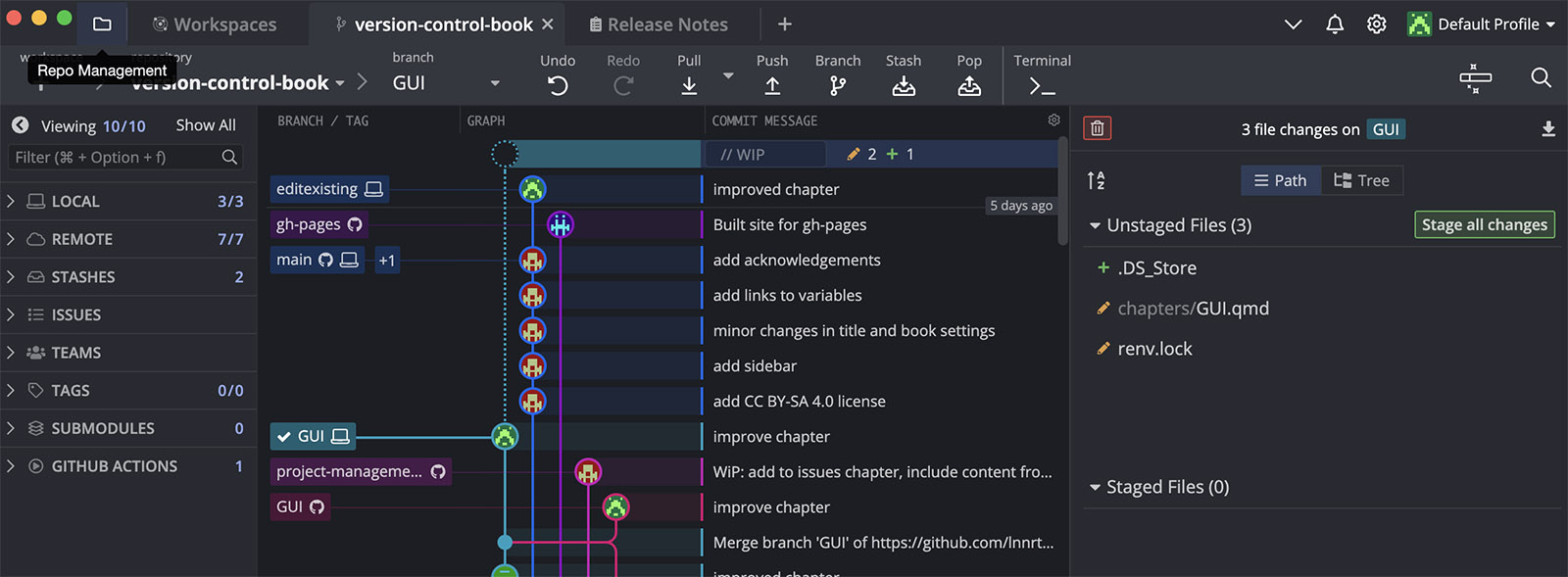Open the Default Profile dropdown
Image resolution: width=1568 pixels, height=577 pixels.
click(1482, 24)
